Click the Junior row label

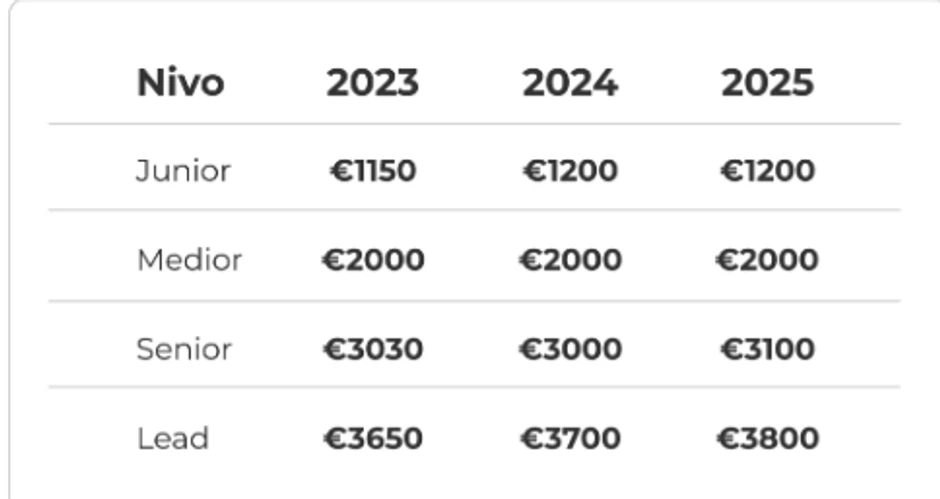coord(183,171)
